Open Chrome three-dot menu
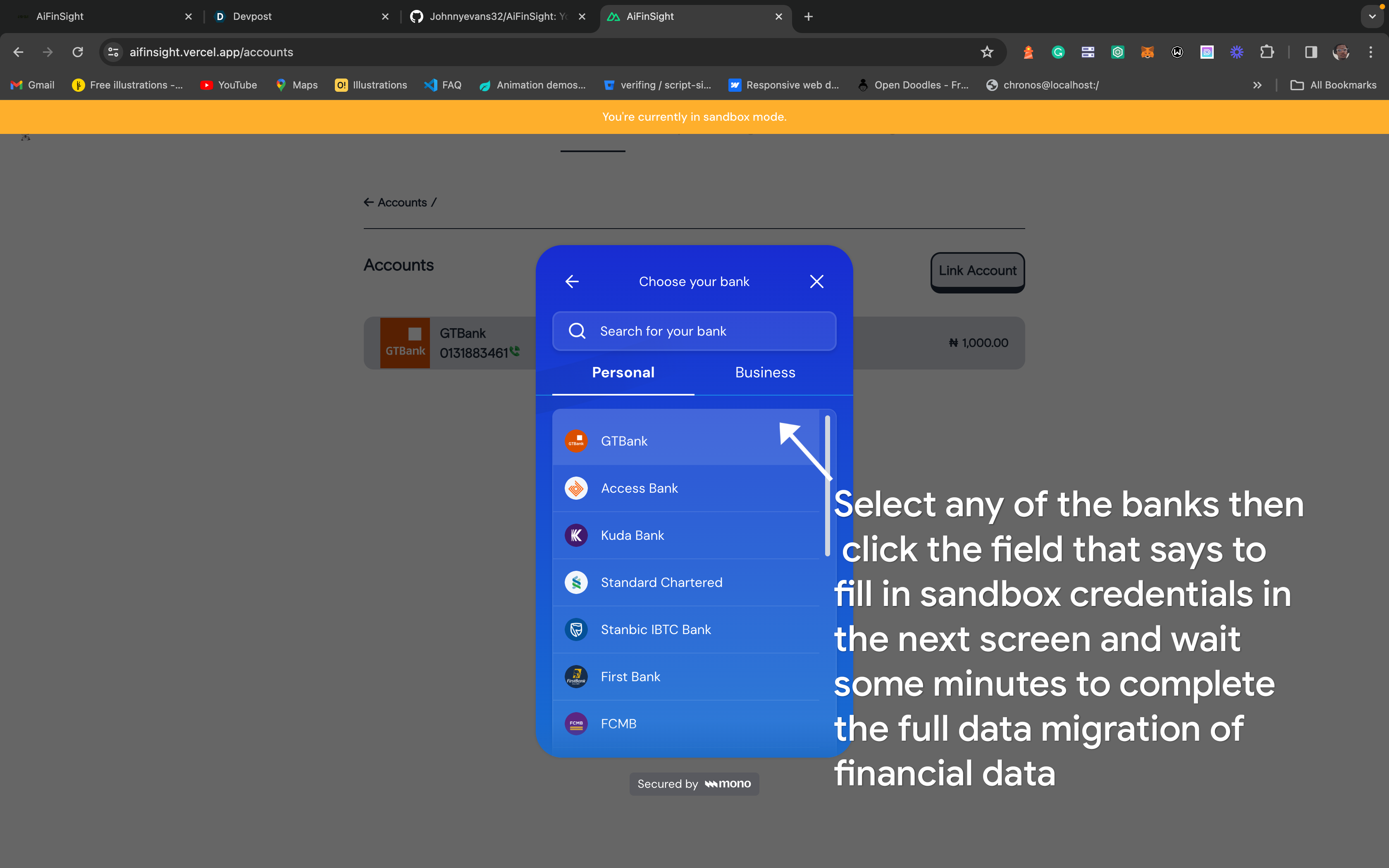 click(x=1371, y=52)
